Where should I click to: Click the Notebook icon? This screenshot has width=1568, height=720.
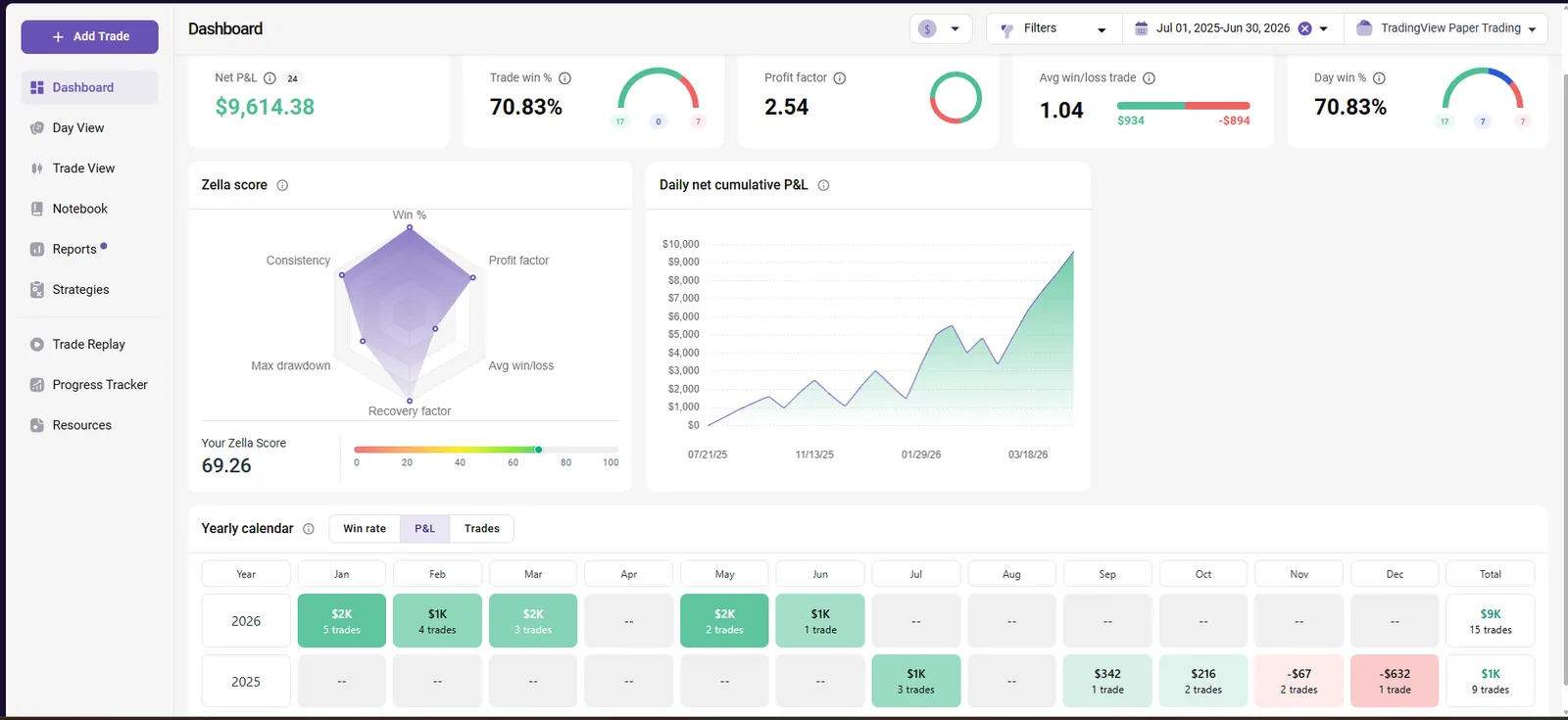[37, 209]
